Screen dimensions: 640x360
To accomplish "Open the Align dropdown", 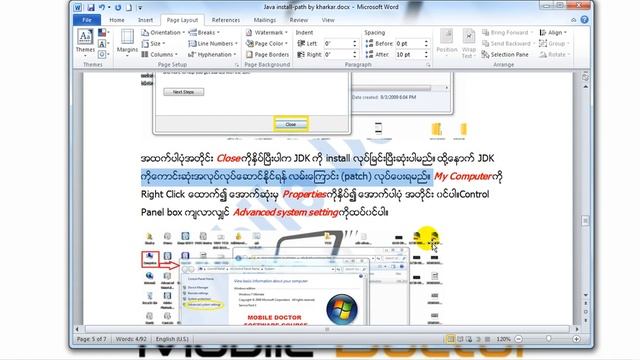I will click(x=553, y=33).
